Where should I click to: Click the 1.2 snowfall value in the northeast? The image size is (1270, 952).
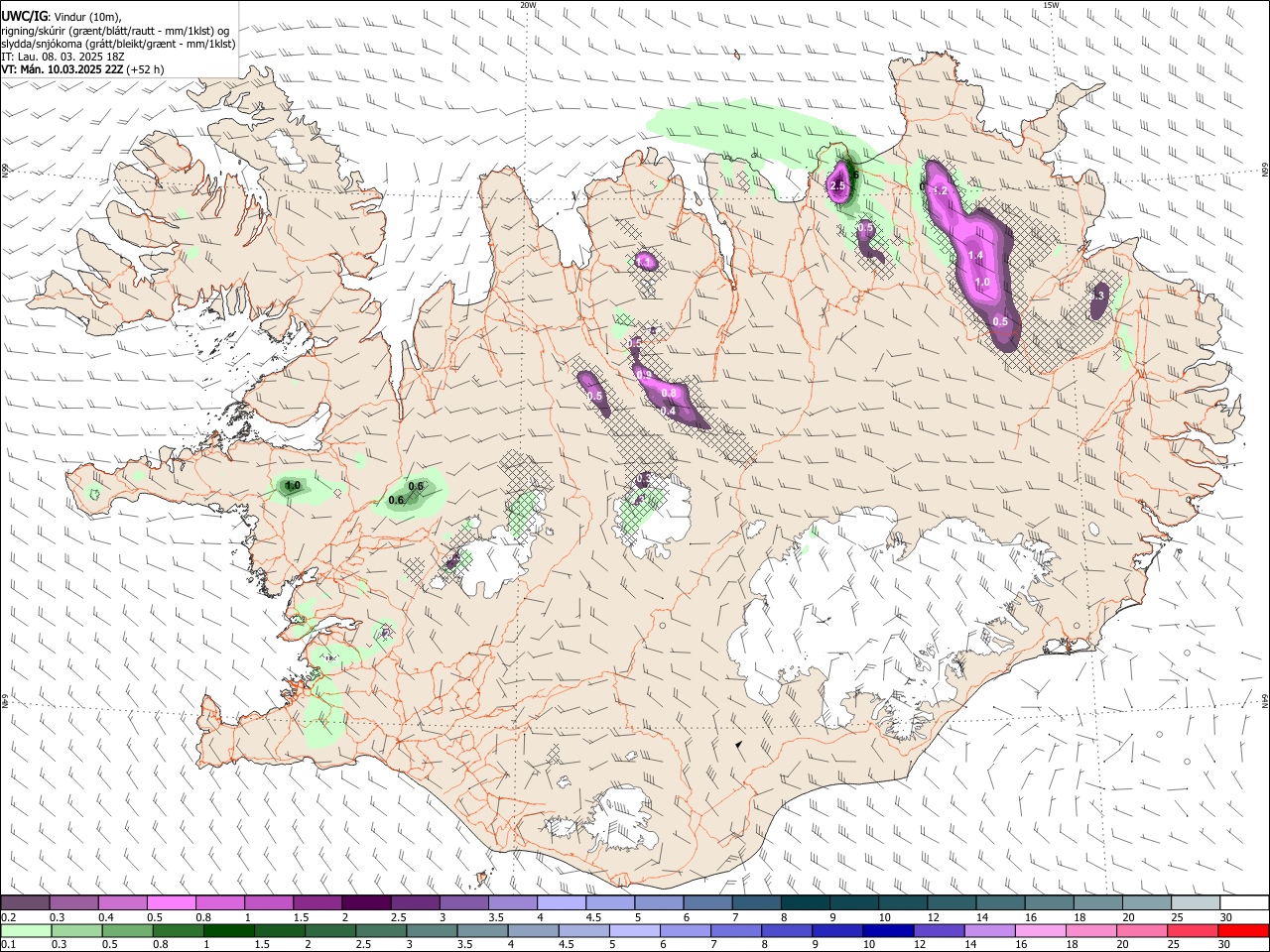coord(942,189)
